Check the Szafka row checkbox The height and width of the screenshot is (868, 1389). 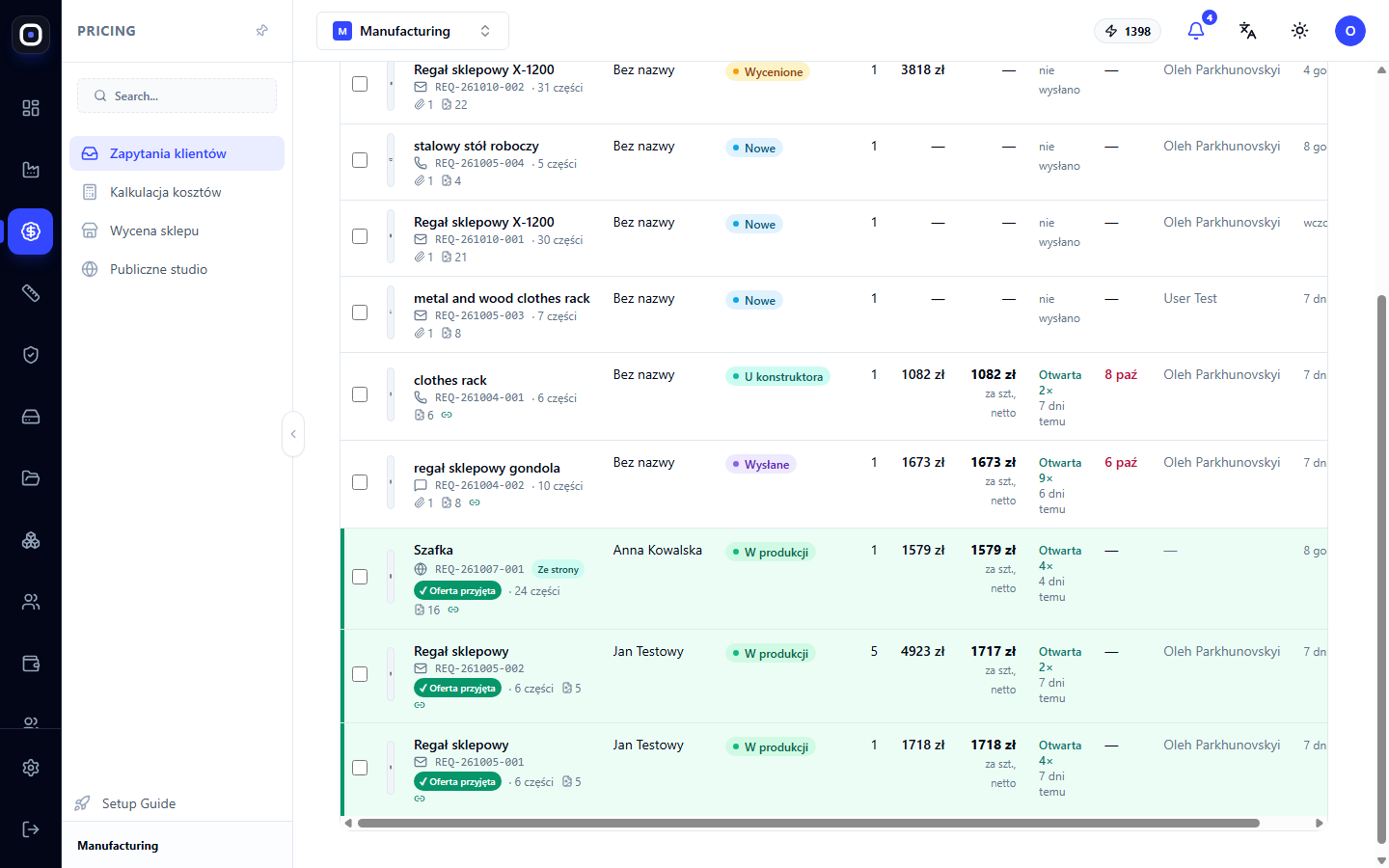[x=360, y=577]
